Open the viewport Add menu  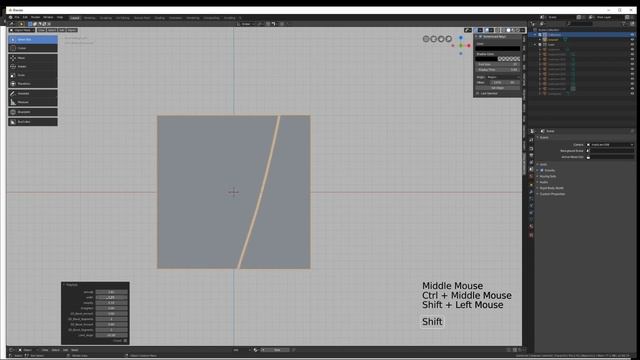point(62,30)
